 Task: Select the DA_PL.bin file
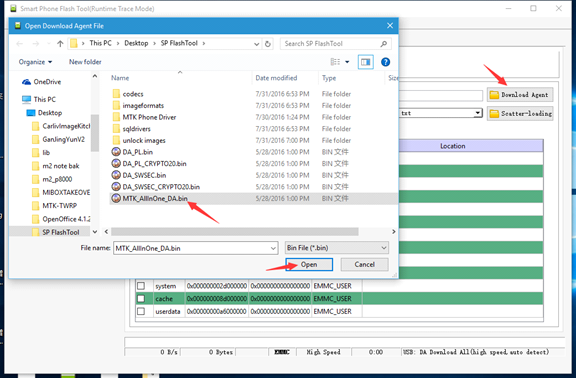pos(137,152)
